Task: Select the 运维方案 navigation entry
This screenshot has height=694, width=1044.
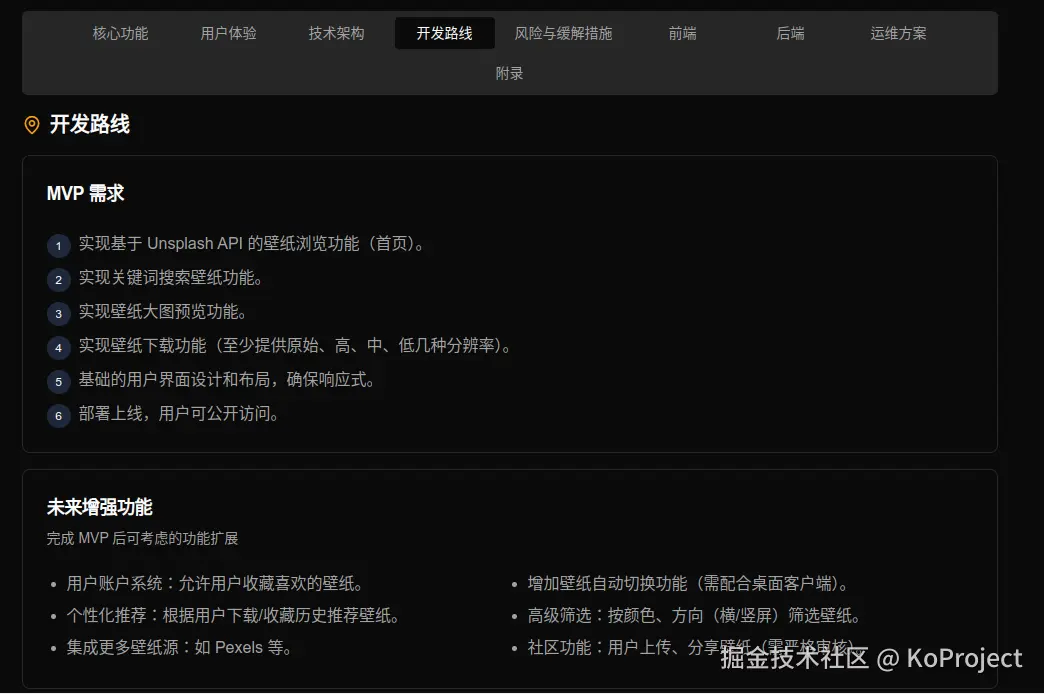Action: click(x=898, y=33)
